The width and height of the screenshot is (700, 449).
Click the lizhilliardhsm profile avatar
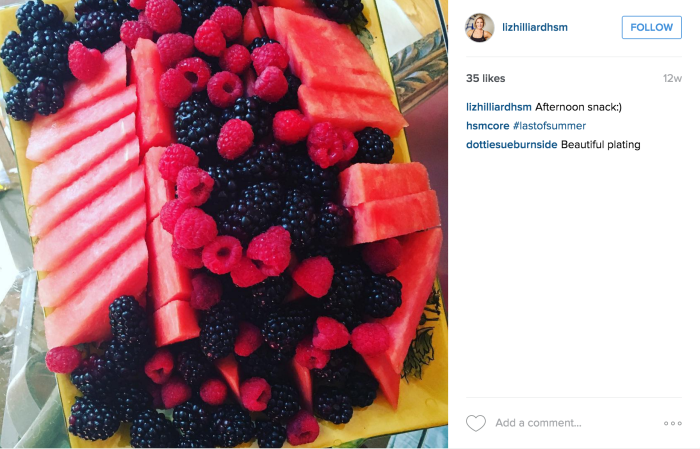point(479,28)
